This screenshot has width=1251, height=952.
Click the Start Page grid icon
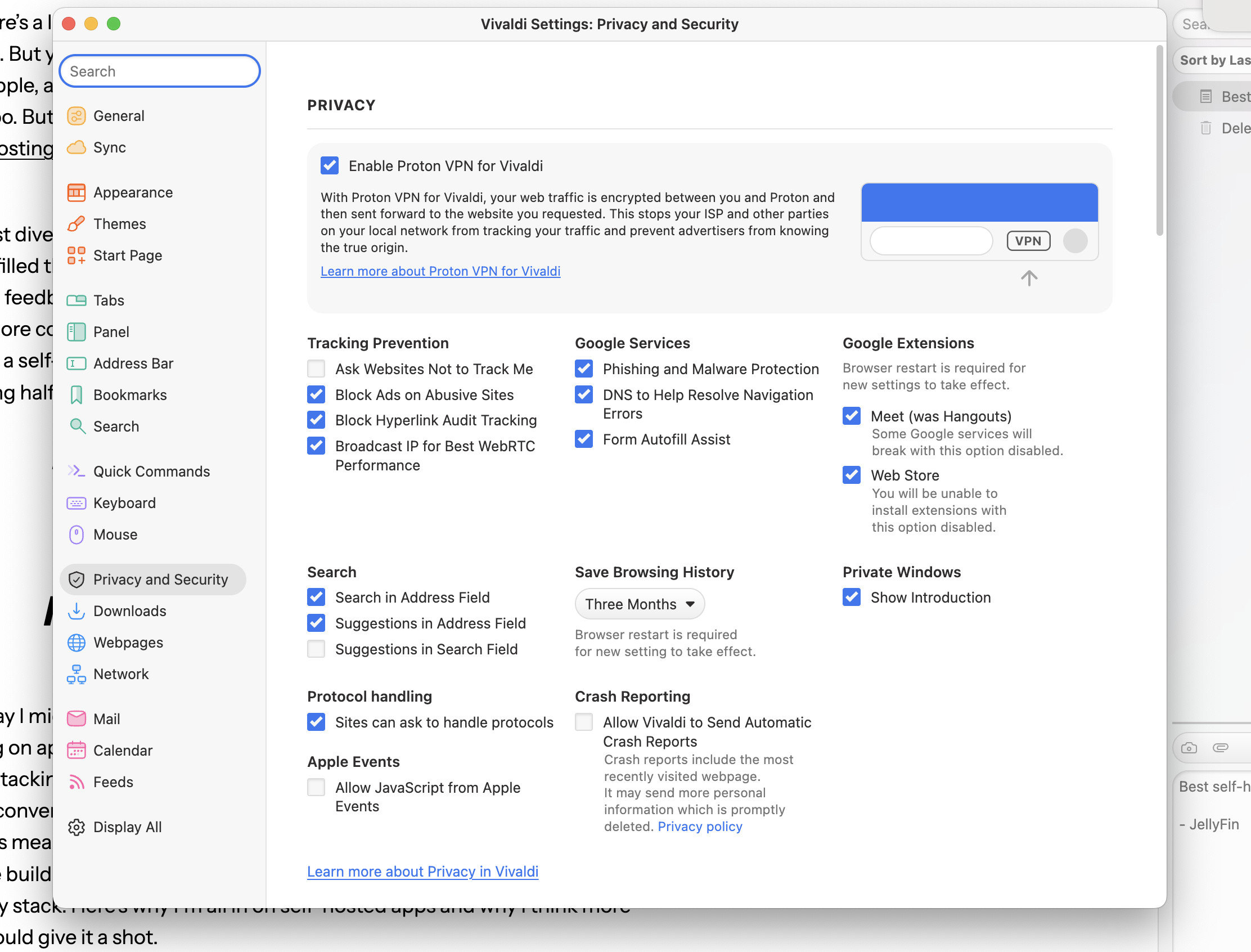pyautogui.click(x=76, y=255)
